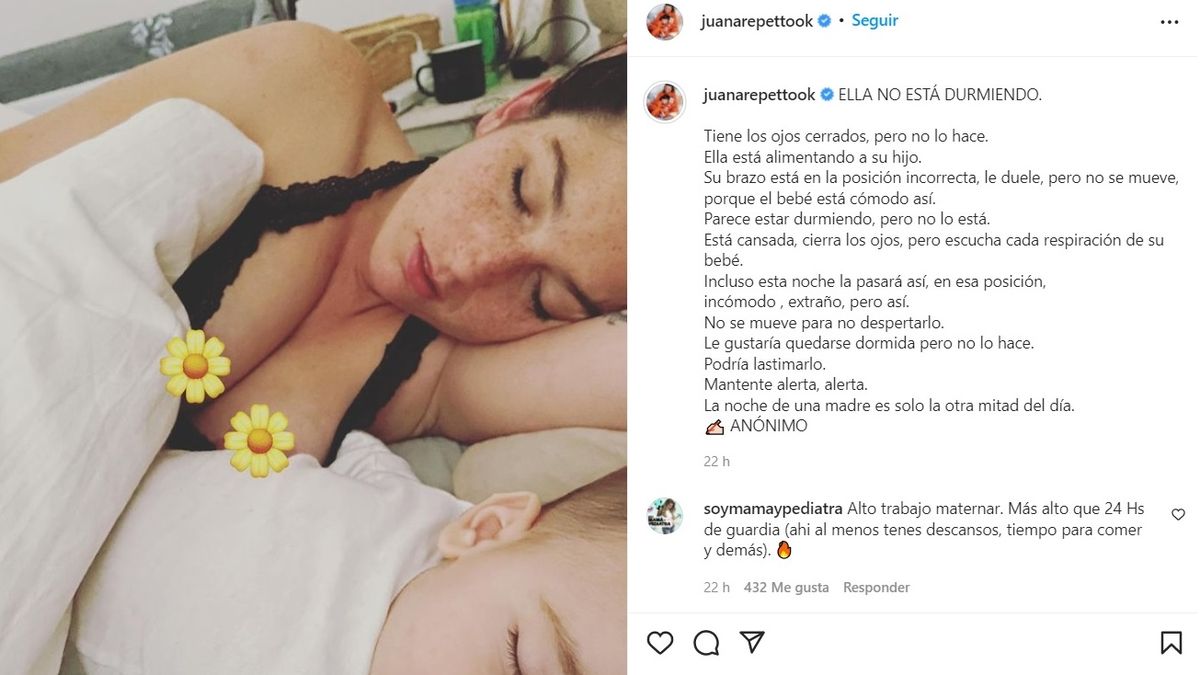Image resolution: width=1200 pixels, height=675 pixels.
Task: Click the post photo of mother and baby
Action: coord(313,337)
